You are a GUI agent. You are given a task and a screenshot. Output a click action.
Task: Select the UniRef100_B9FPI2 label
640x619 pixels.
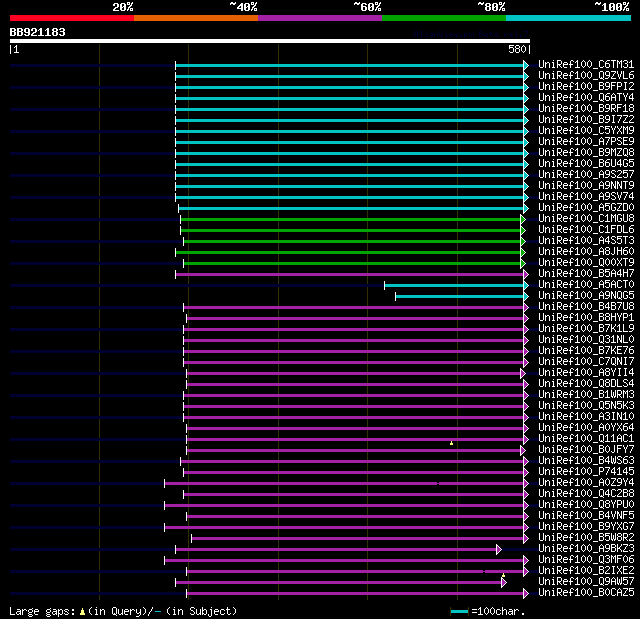click(586, 87)
